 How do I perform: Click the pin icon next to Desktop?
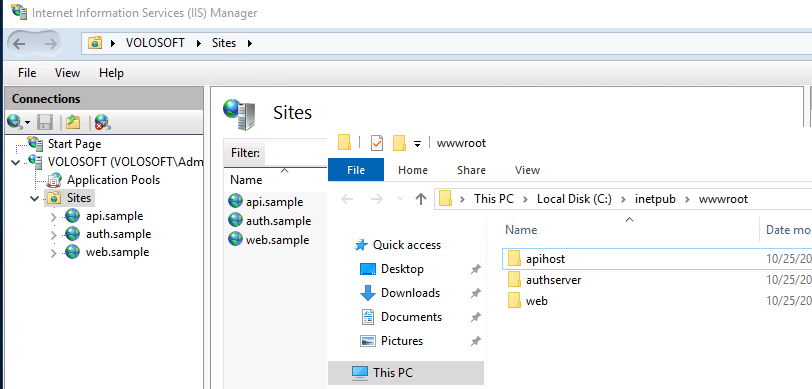coord(475,269)
